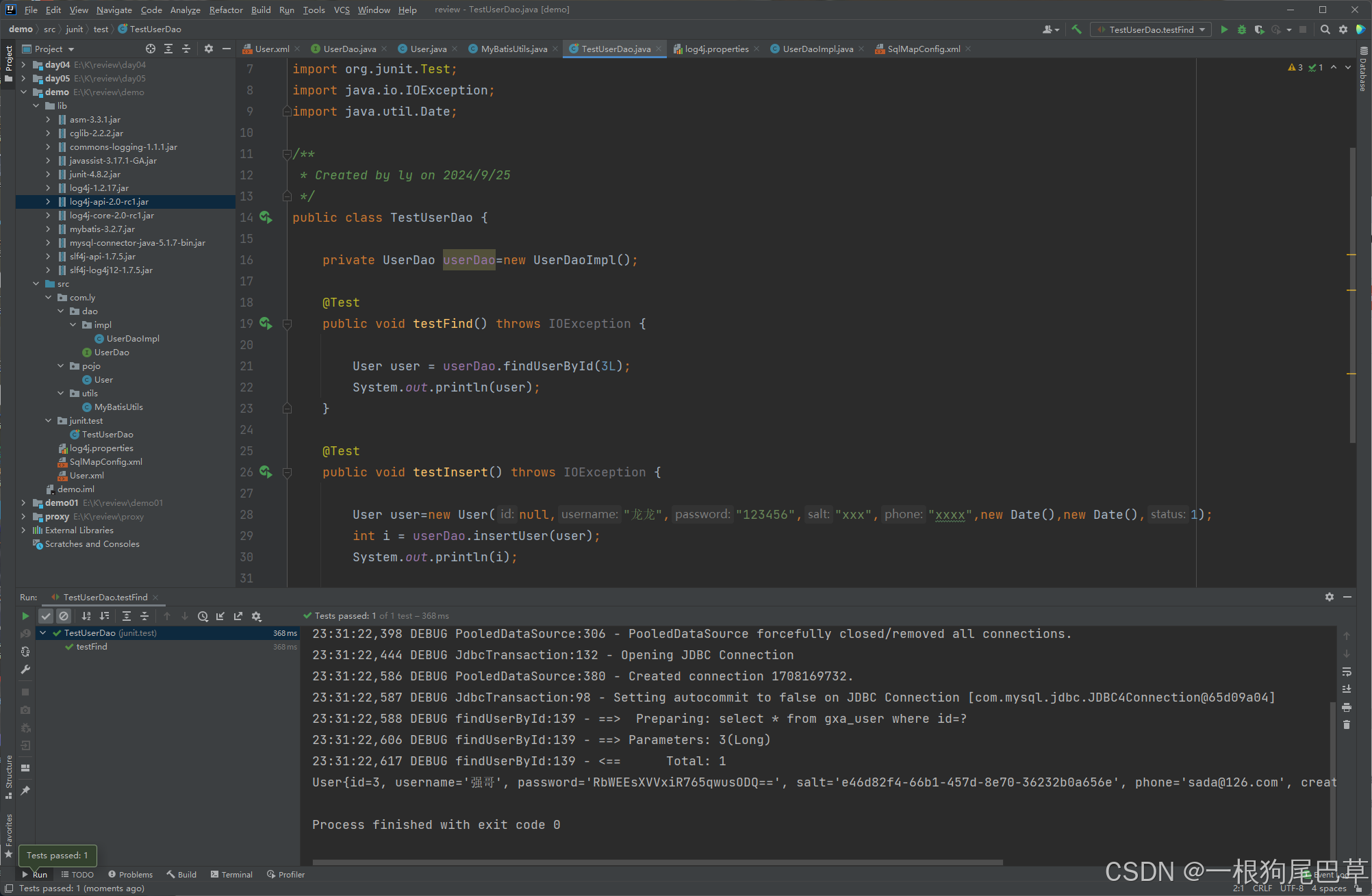Click Test History clock icon
Viewport: 1372px width, 896px height.
click(x=203, y=616)
